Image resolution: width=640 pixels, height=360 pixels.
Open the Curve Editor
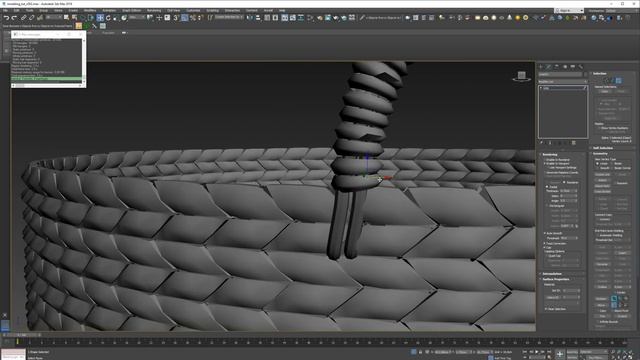(293, 18)
